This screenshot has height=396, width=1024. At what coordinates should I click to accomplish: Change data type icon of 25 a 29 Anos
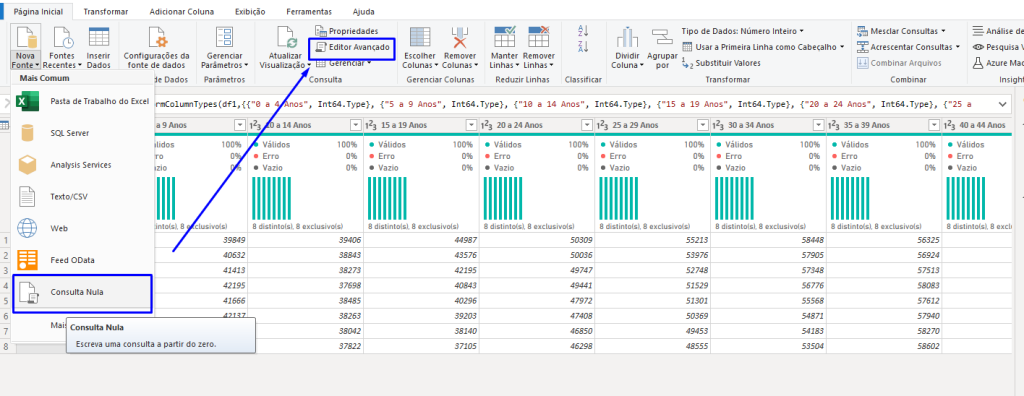[601, 125]
